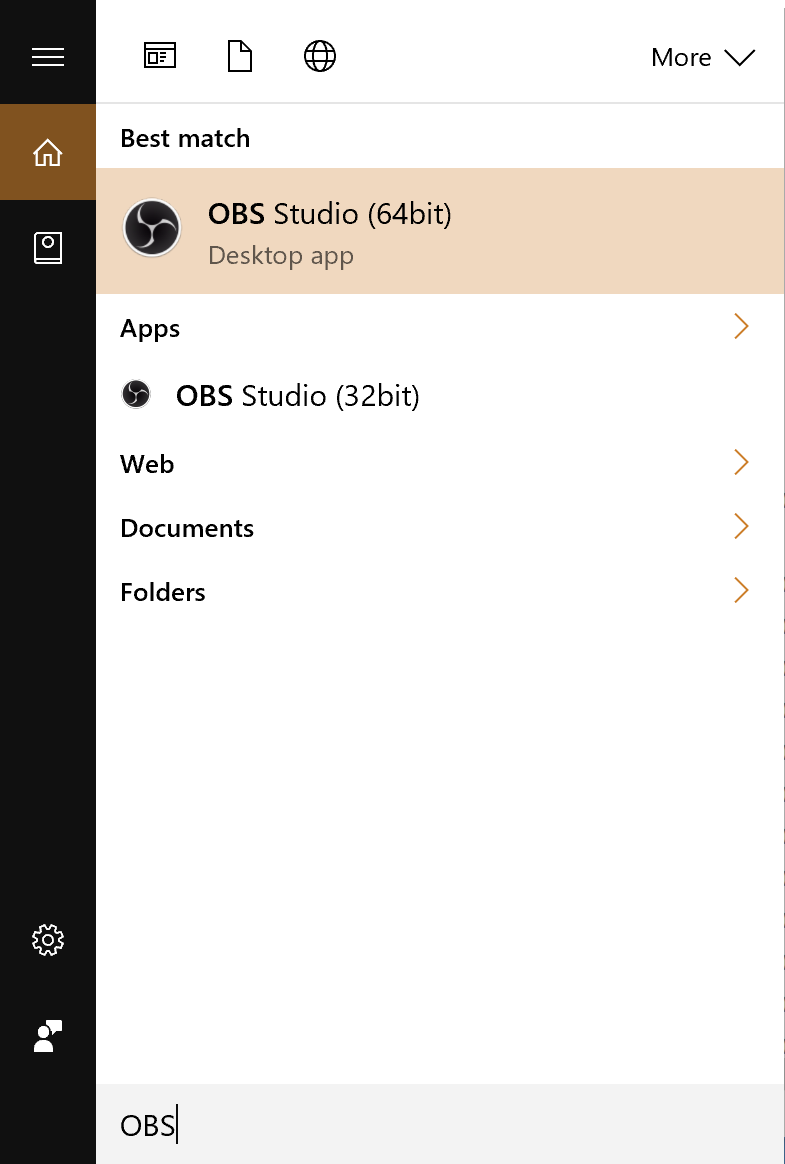Launch OBS Studio (32bit) app result
This screenshot has width=785, height=1164.
pyautogui.click(x=298, y=396)
